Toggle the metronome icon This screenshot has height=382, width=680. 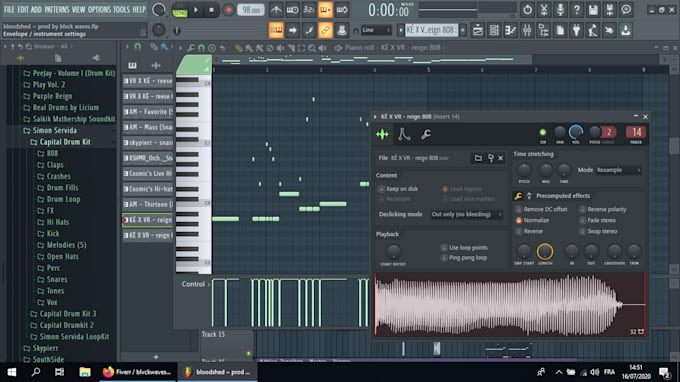point(276,10)
